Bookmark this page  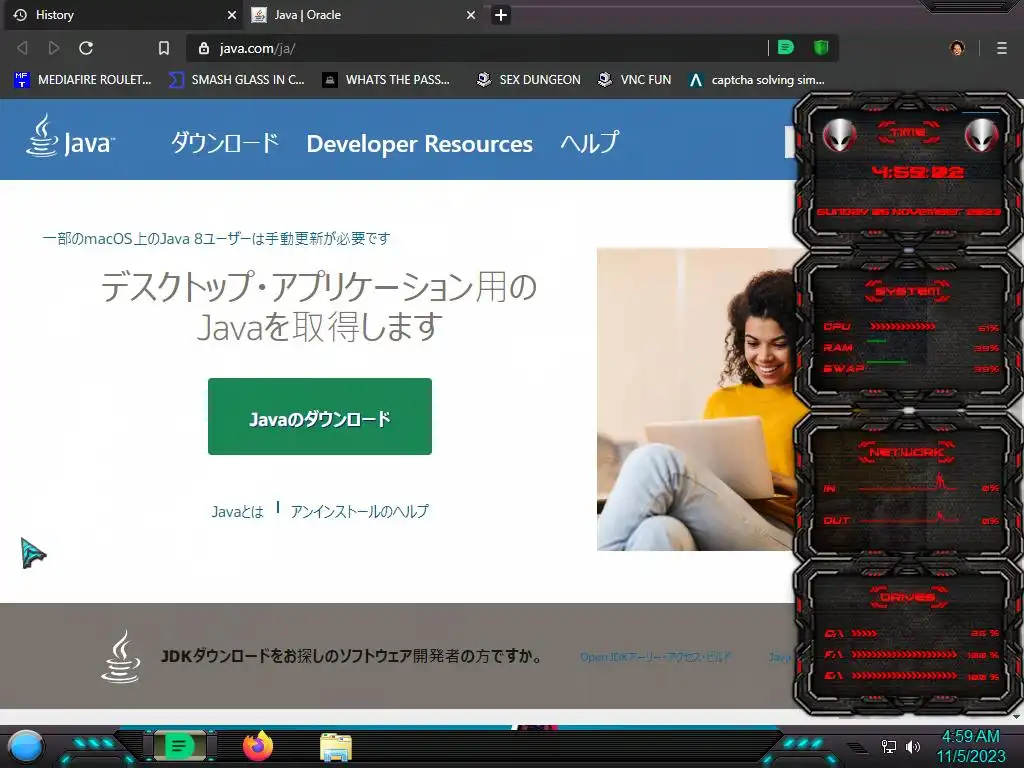coord(164,48)
